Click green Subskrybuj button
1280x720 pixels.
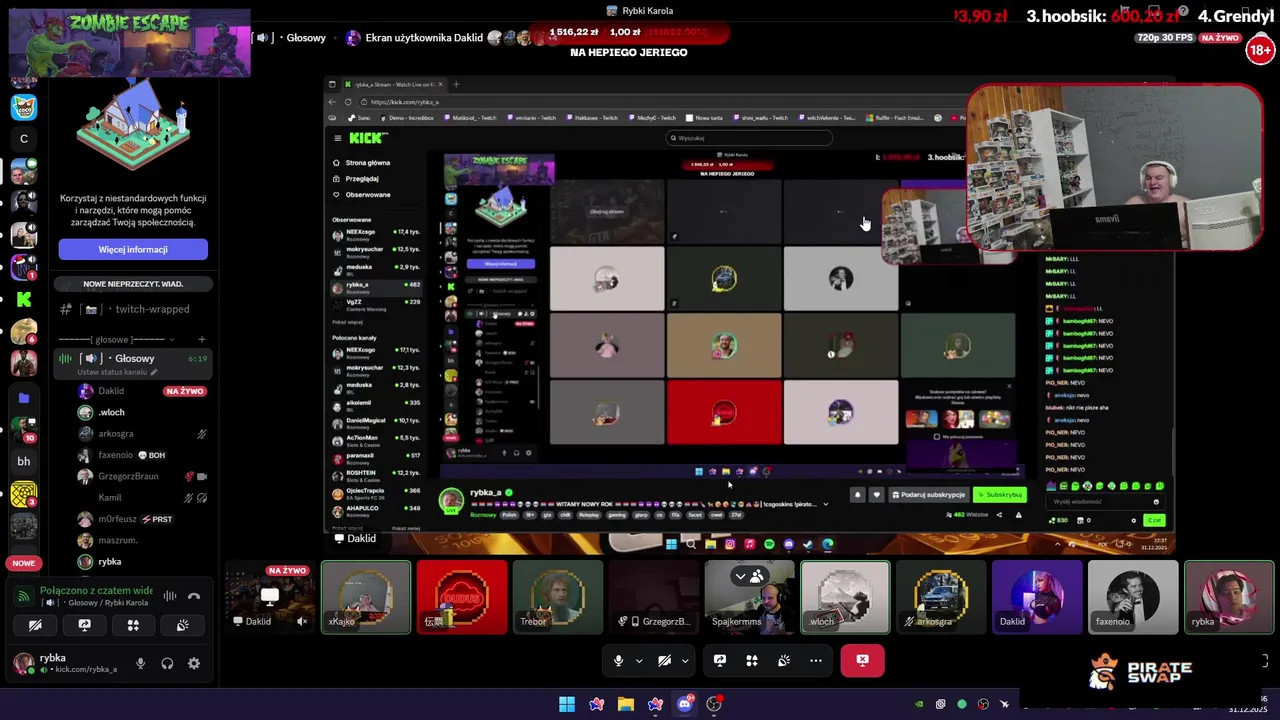[1000, 494]
